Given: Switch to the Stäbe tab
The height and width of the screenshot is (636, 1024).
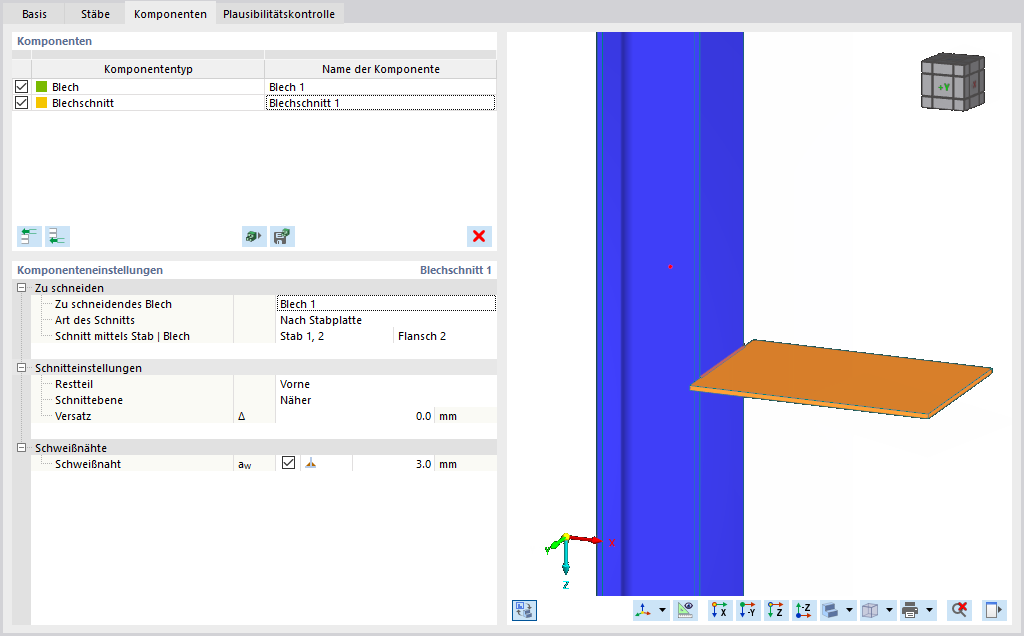Looking at the screenshot, I should [95, 14].
